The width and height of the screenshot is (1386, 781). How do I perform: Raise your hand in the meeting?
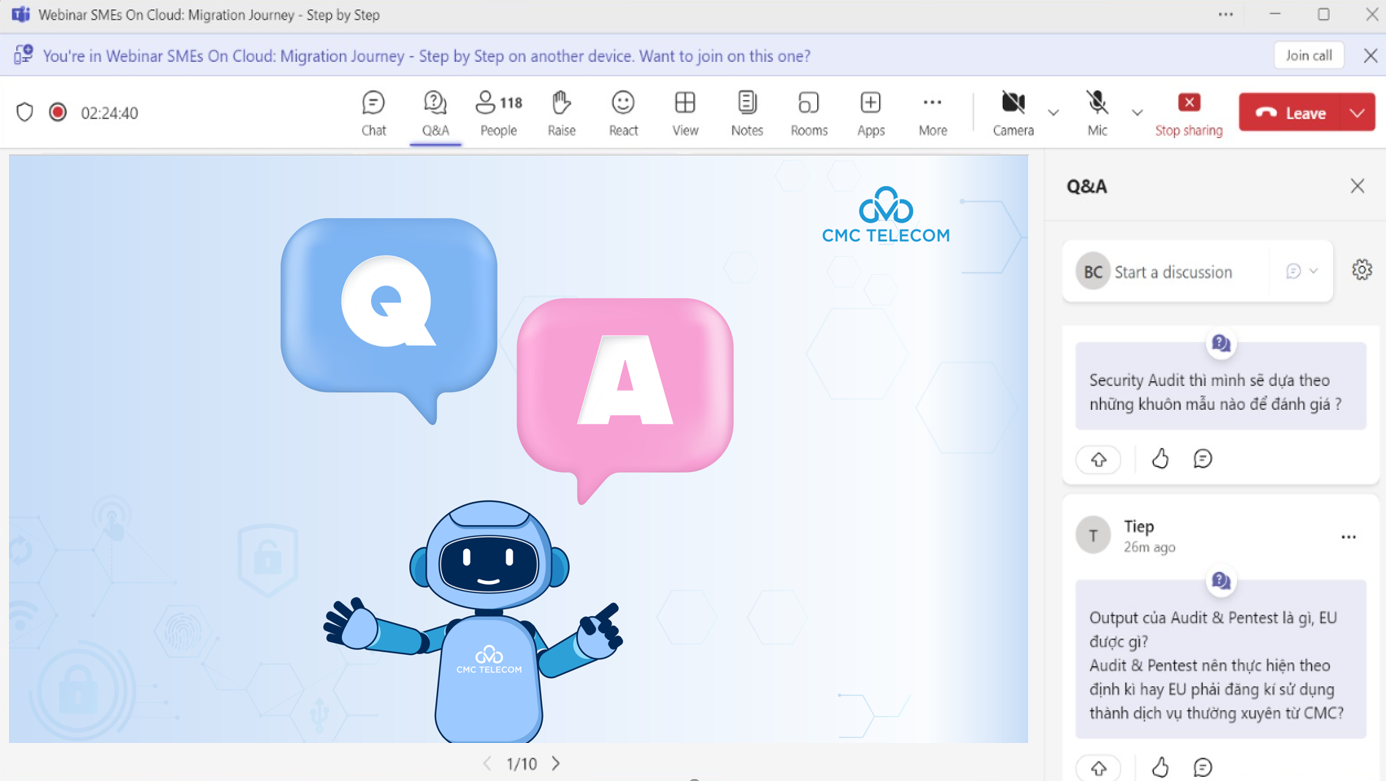(561, 112)
